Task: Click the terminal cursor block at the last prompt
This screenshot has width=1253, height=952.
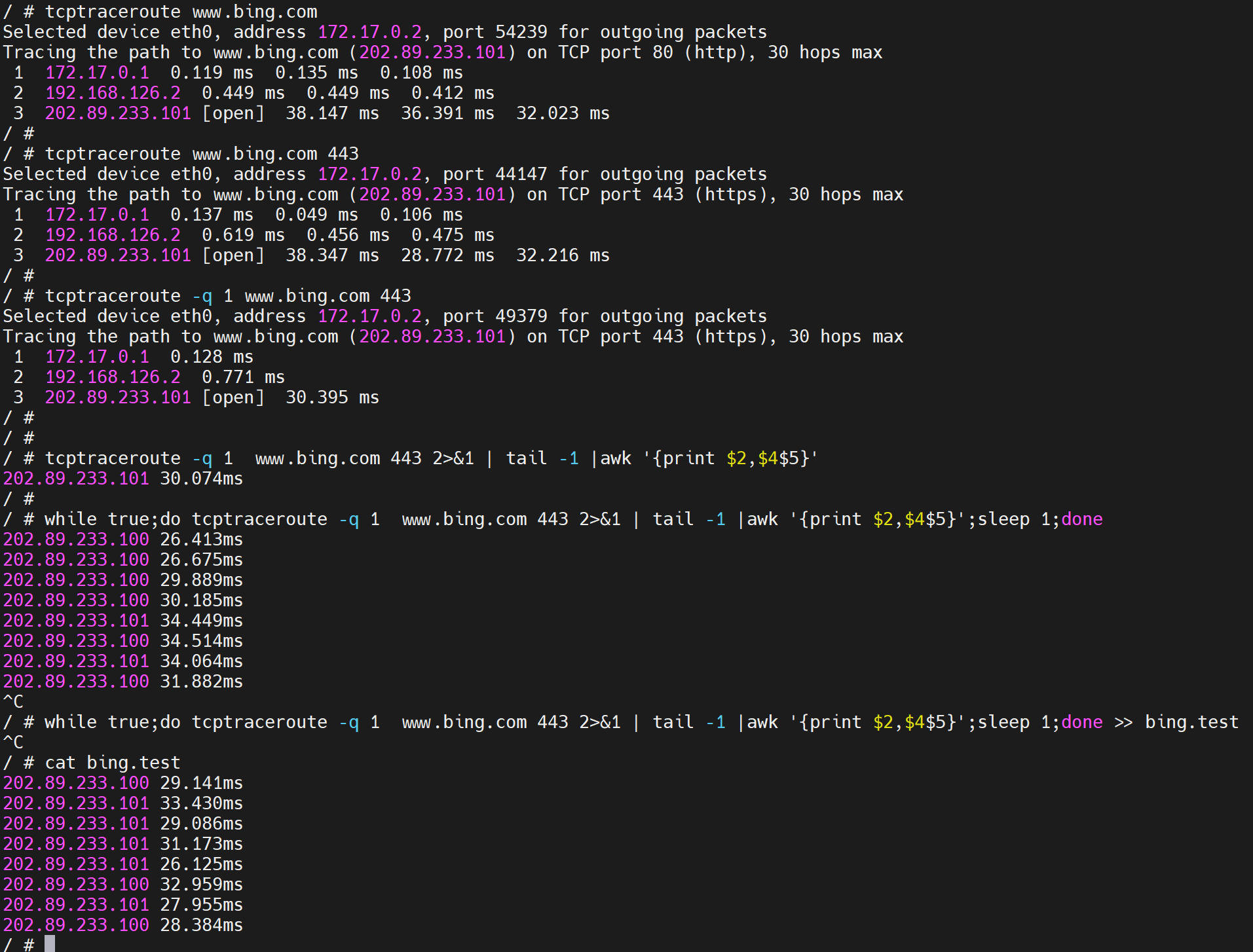Action: [x=50, y=943]
